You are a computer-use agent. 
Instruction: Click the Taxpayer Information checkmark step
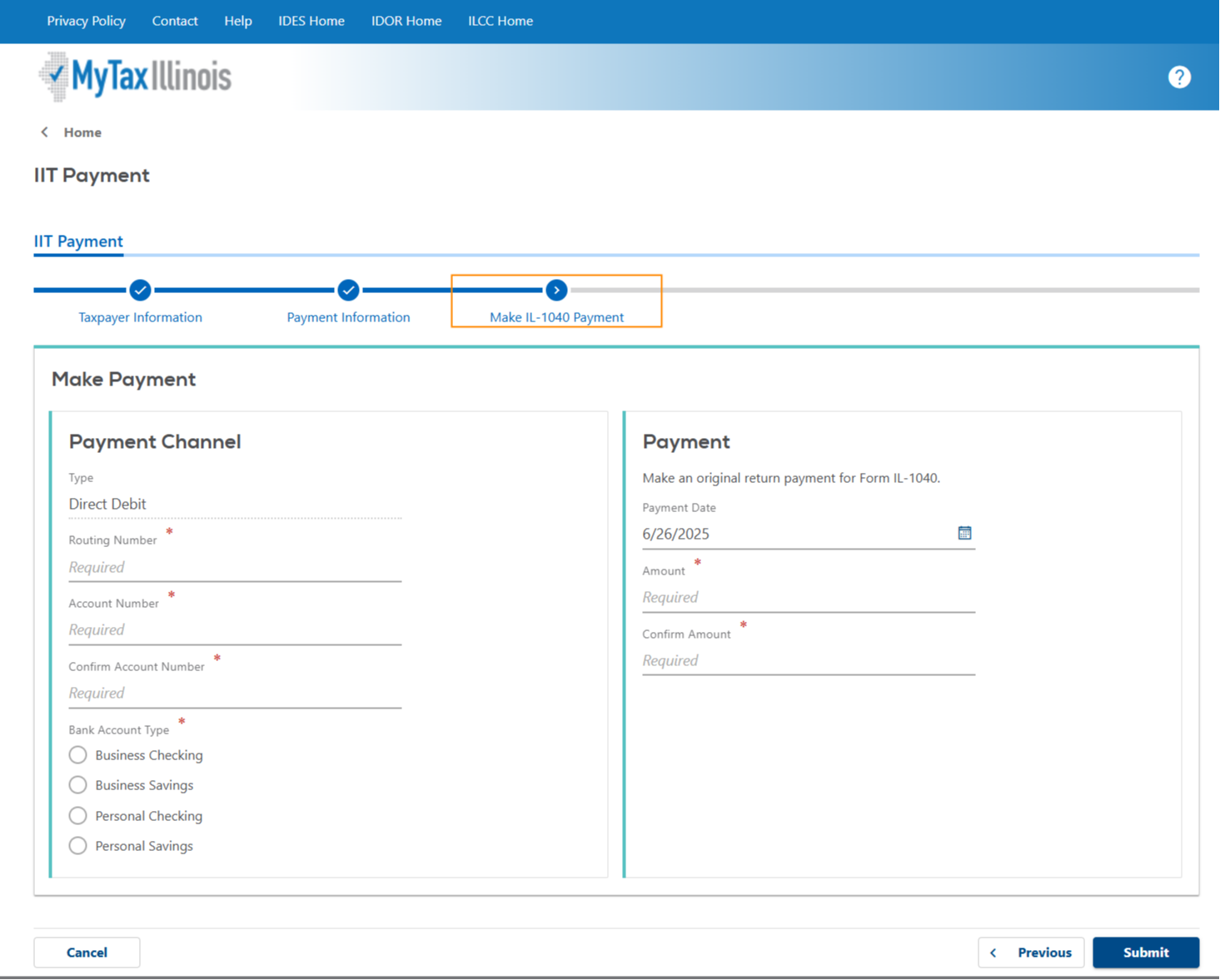140,290
